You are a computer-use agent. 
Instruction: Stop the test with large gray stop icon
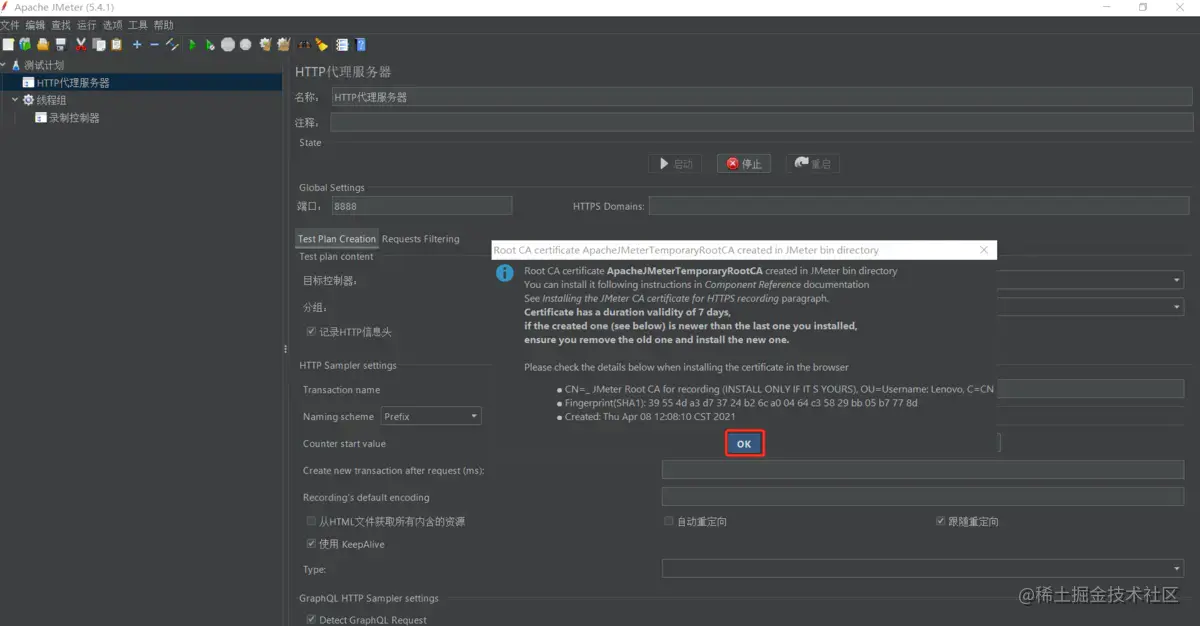(x=228, y=44)
